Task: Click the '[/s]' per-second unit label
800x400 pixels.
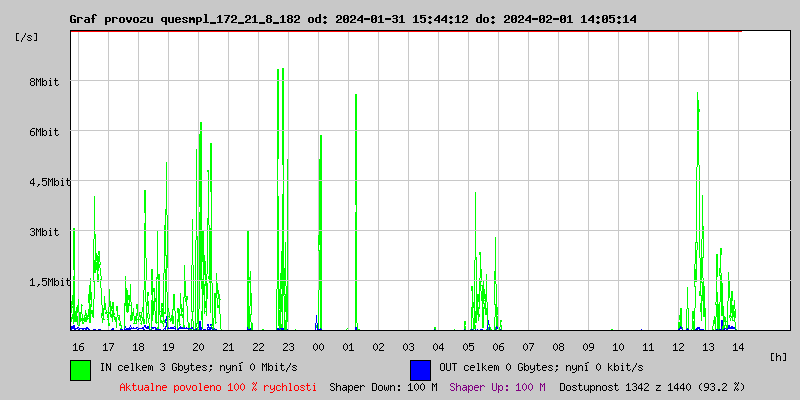Action: [x=27, y=36]
